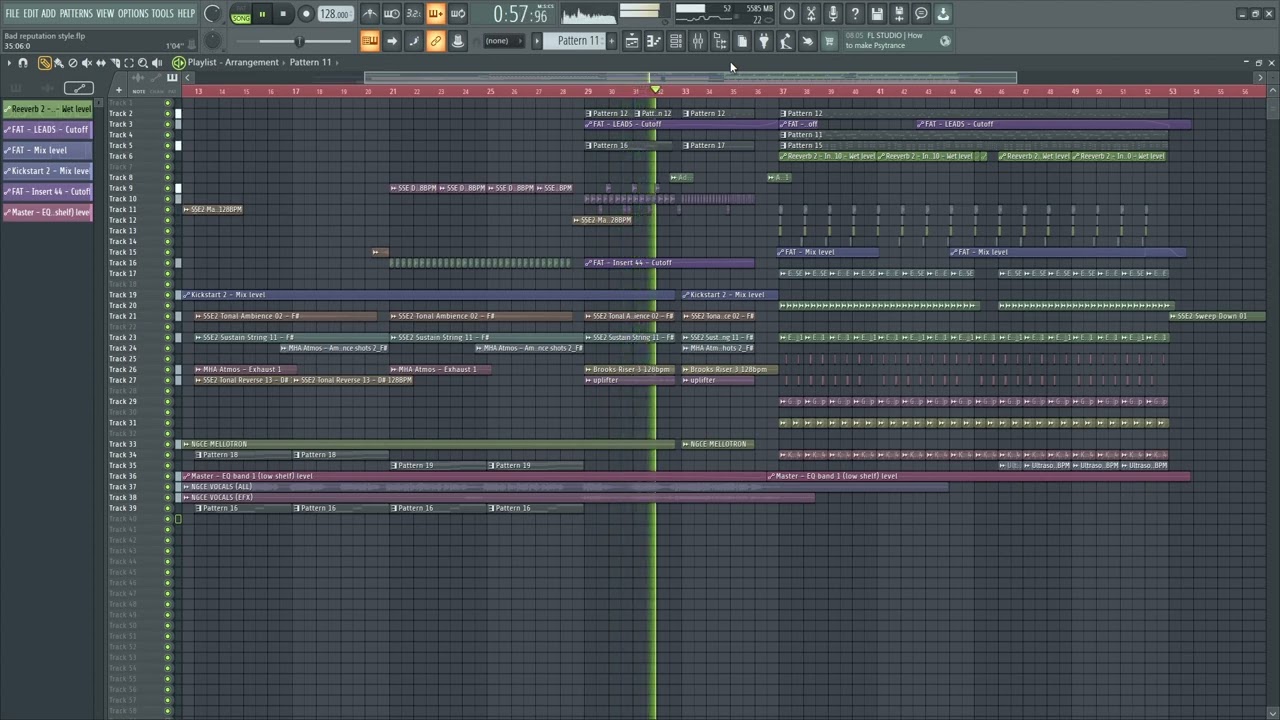Toggle loop recording
The image size is (1280, 720).
tap(458, 14)
